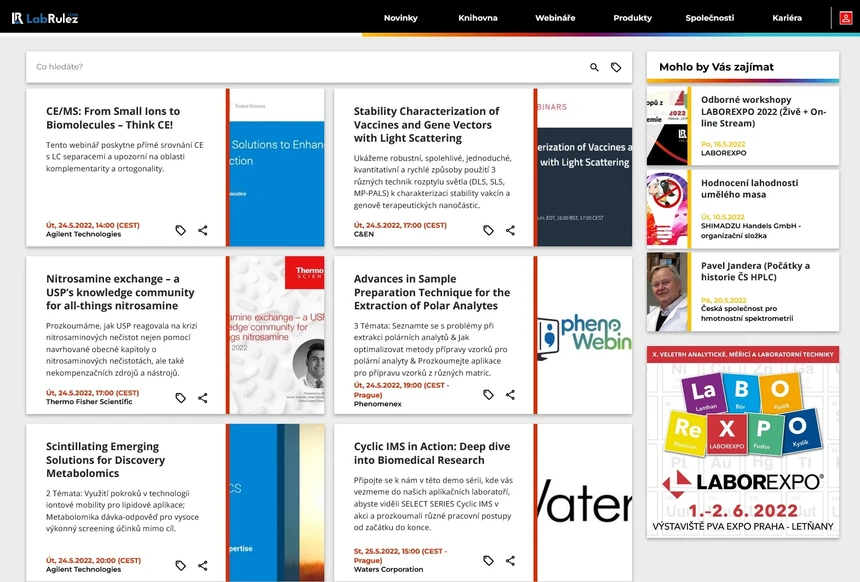Screen dimensions: 860x582
Task: Share the CE/MS webinar card
Action: tap(203, 230)
